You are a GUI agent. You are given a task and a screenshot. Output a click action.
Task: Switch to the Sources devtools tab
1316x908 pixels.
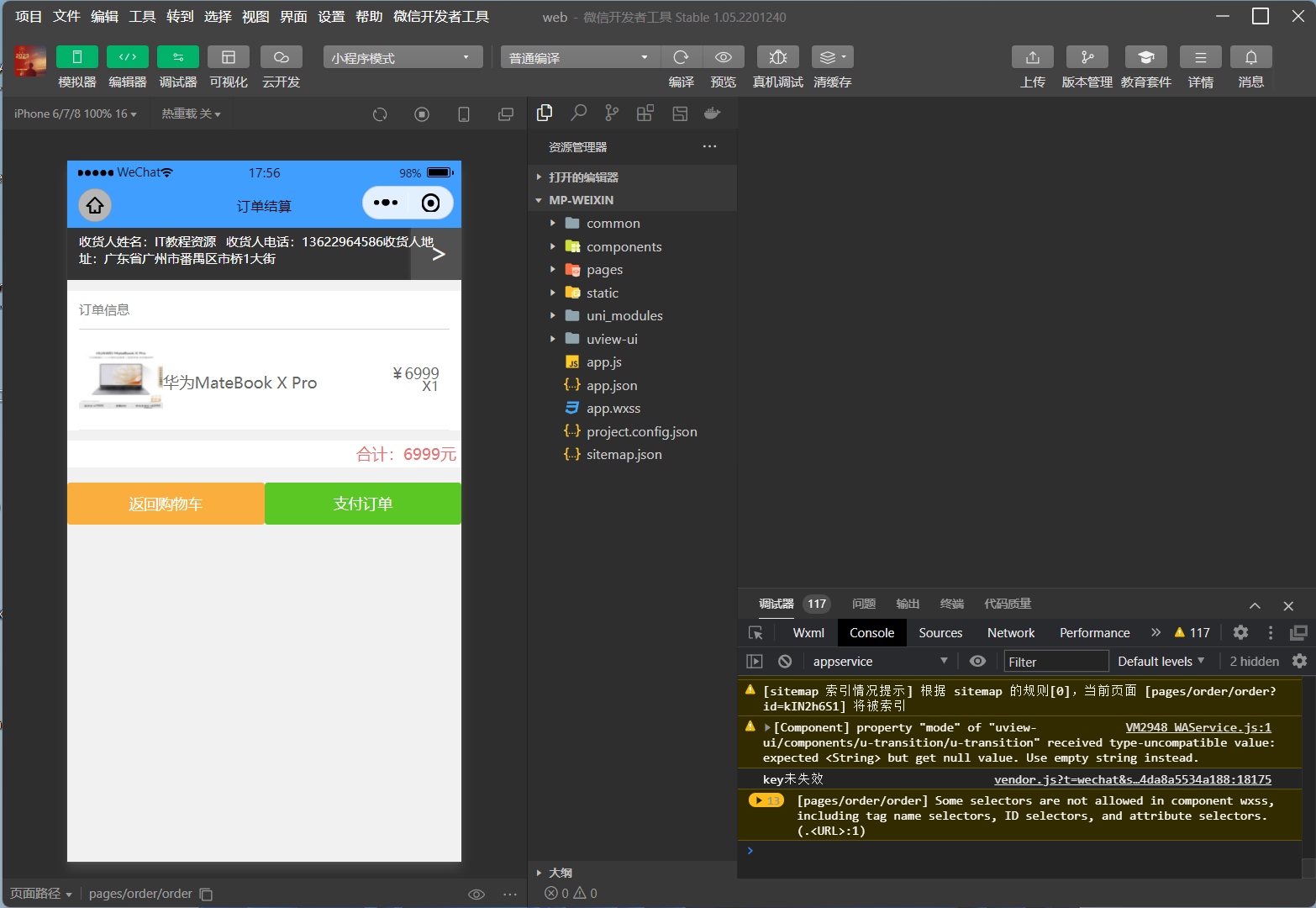pyautogui.click(x=940, y=633)
